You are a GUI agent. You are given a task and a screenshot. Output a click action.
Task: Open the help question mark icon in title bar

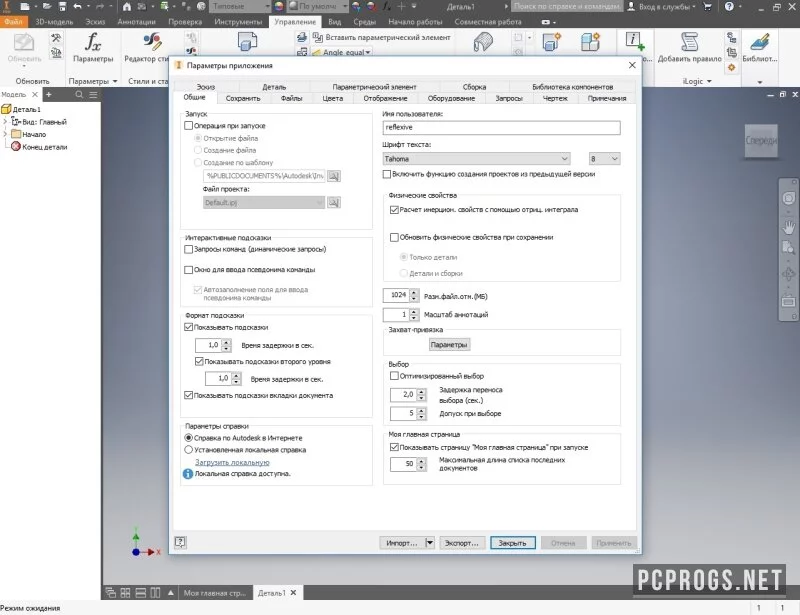pos(729,7)
